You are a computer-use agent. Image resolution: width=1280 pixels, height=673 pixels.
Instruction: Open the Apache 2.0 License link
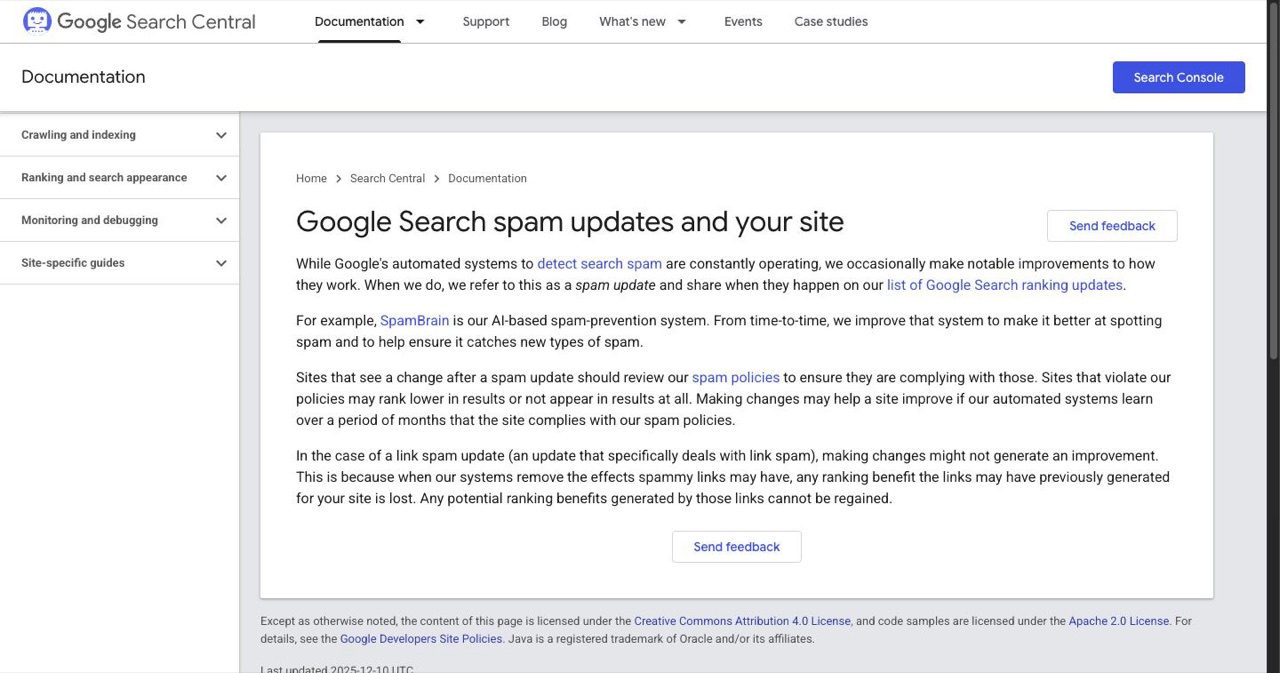(x=1118, y=621)
